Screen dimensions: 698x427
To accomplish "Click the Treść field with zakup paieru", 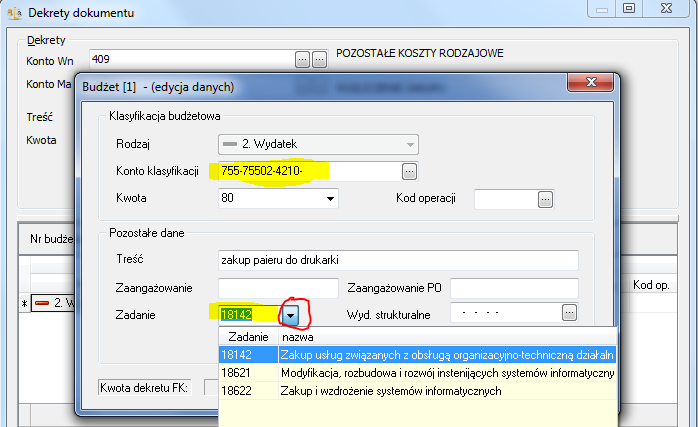I will 398,260.
